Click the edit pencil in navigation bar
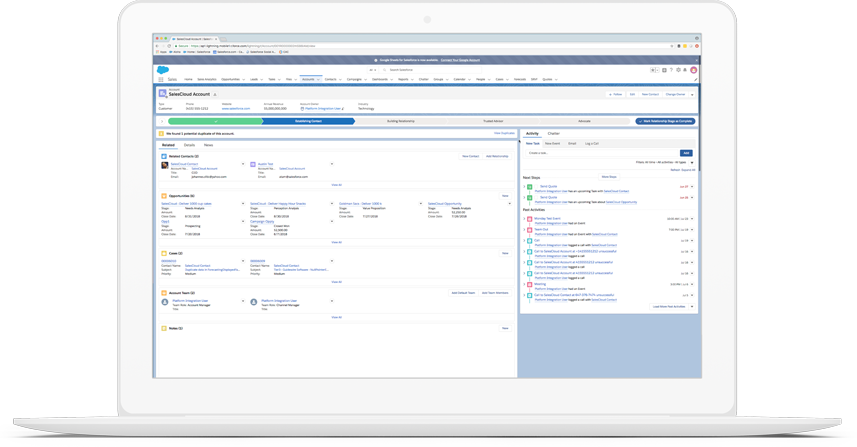The height and width of the screenshot is (447, 857). click(696, 79)
